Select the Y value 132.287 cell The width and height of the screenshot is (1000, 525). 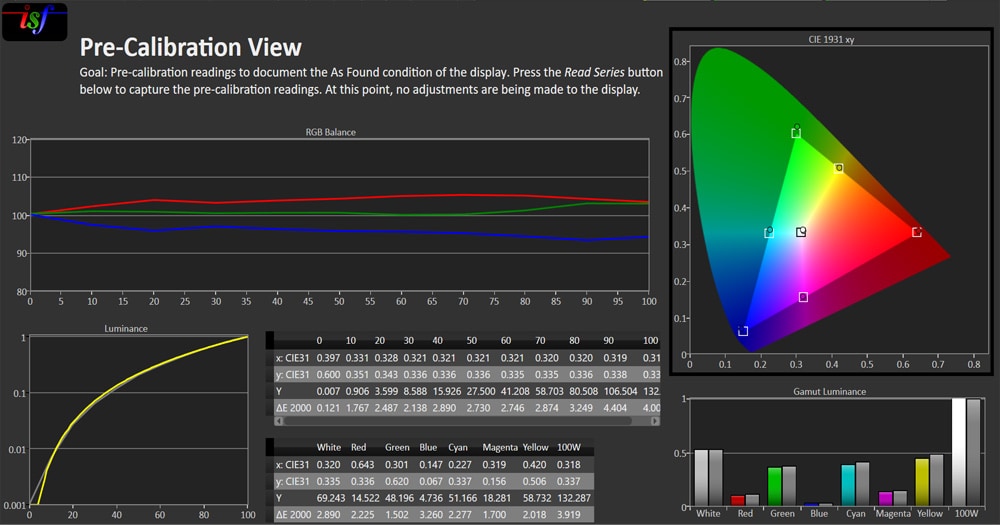point(574,498)
